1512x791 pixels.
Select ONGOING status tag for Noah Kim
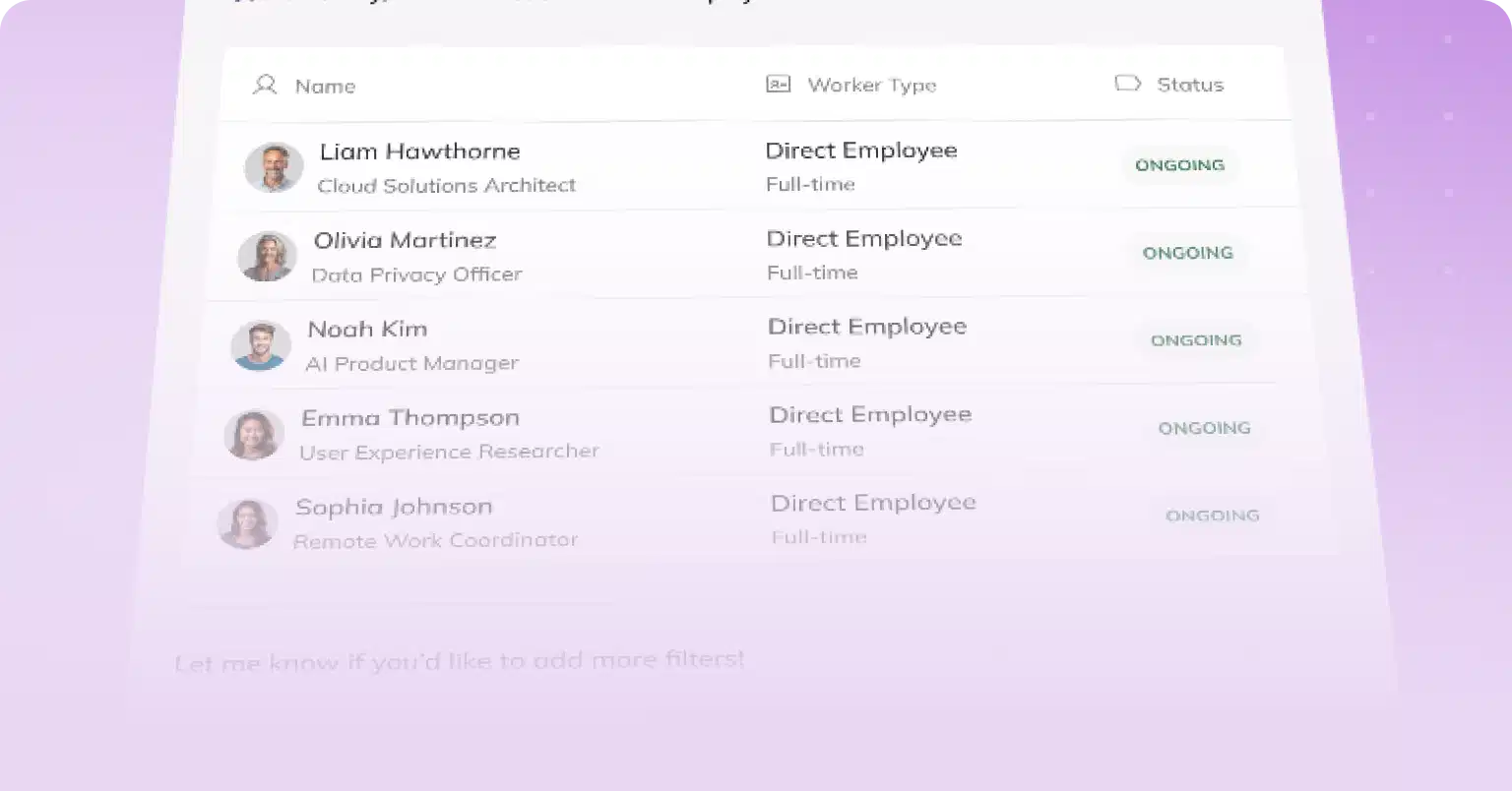(x=1196, y=340)
